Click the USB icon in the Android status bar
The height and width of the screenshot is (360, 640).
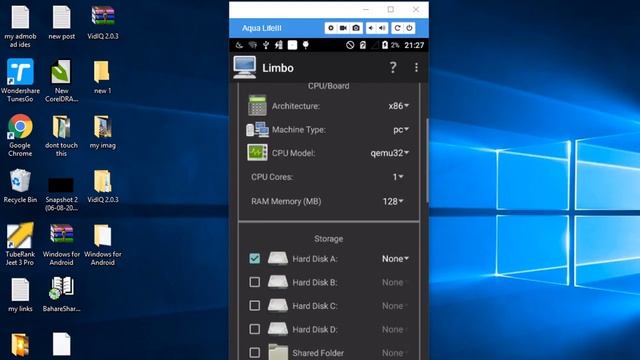coord(266,45)
